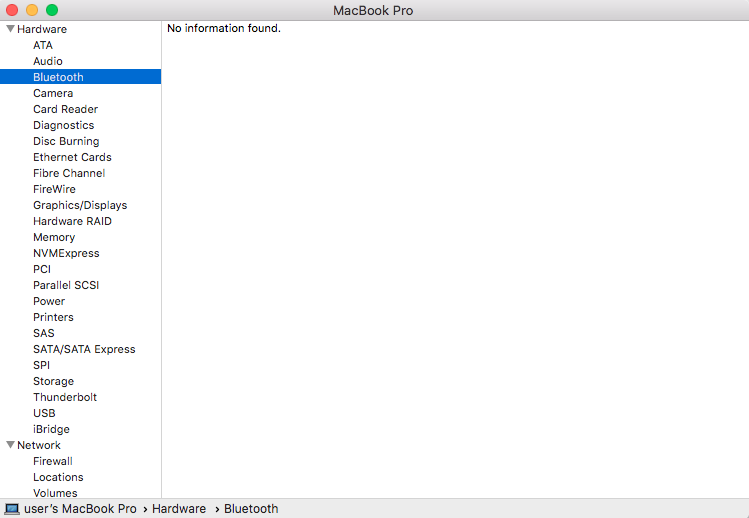Viewport: 749px width, 518px height.
Task: Click the 'No information found.' text
Action: [224, 28]
